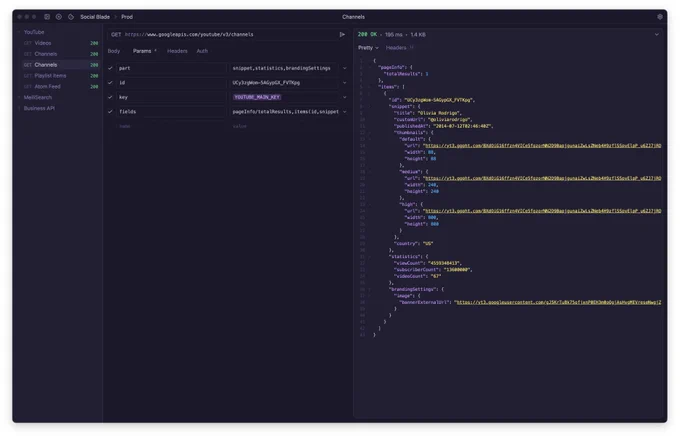Open the Social Blade workspace menu
Screen dimensions: 680x438
[95, 17]
